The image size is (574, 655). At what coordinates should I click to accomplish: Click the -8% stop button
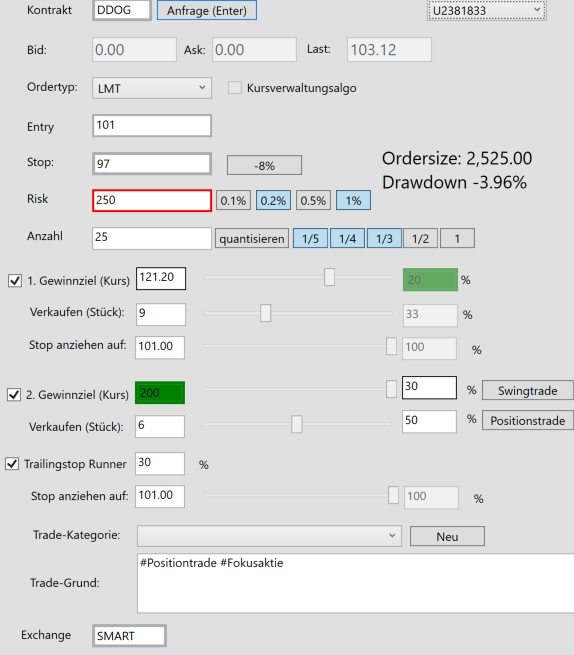coord(264,165)
